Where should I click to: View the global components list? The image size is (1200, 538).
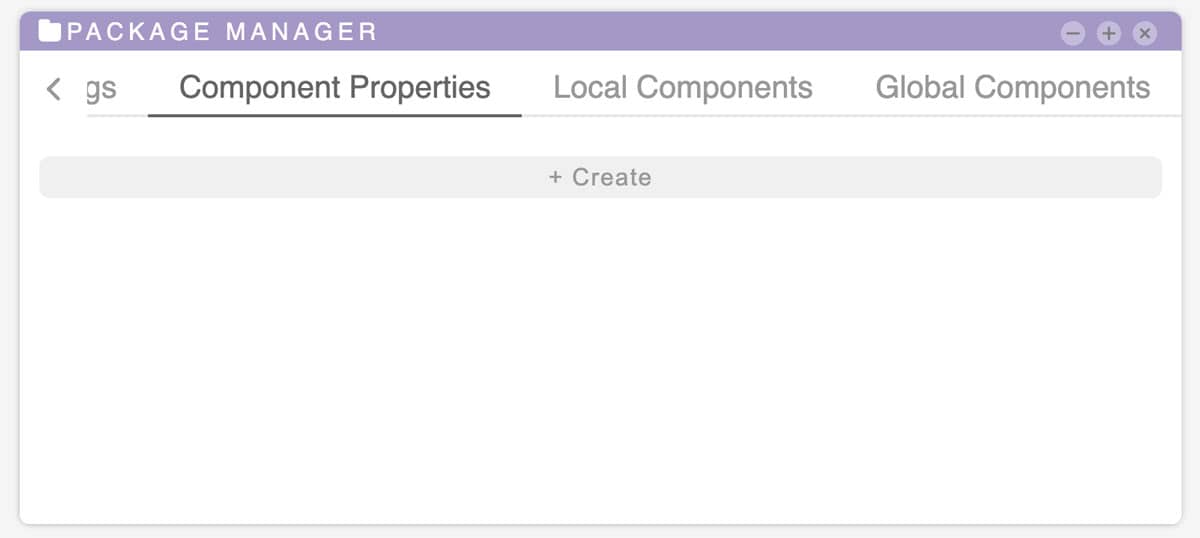[1013, 88]
